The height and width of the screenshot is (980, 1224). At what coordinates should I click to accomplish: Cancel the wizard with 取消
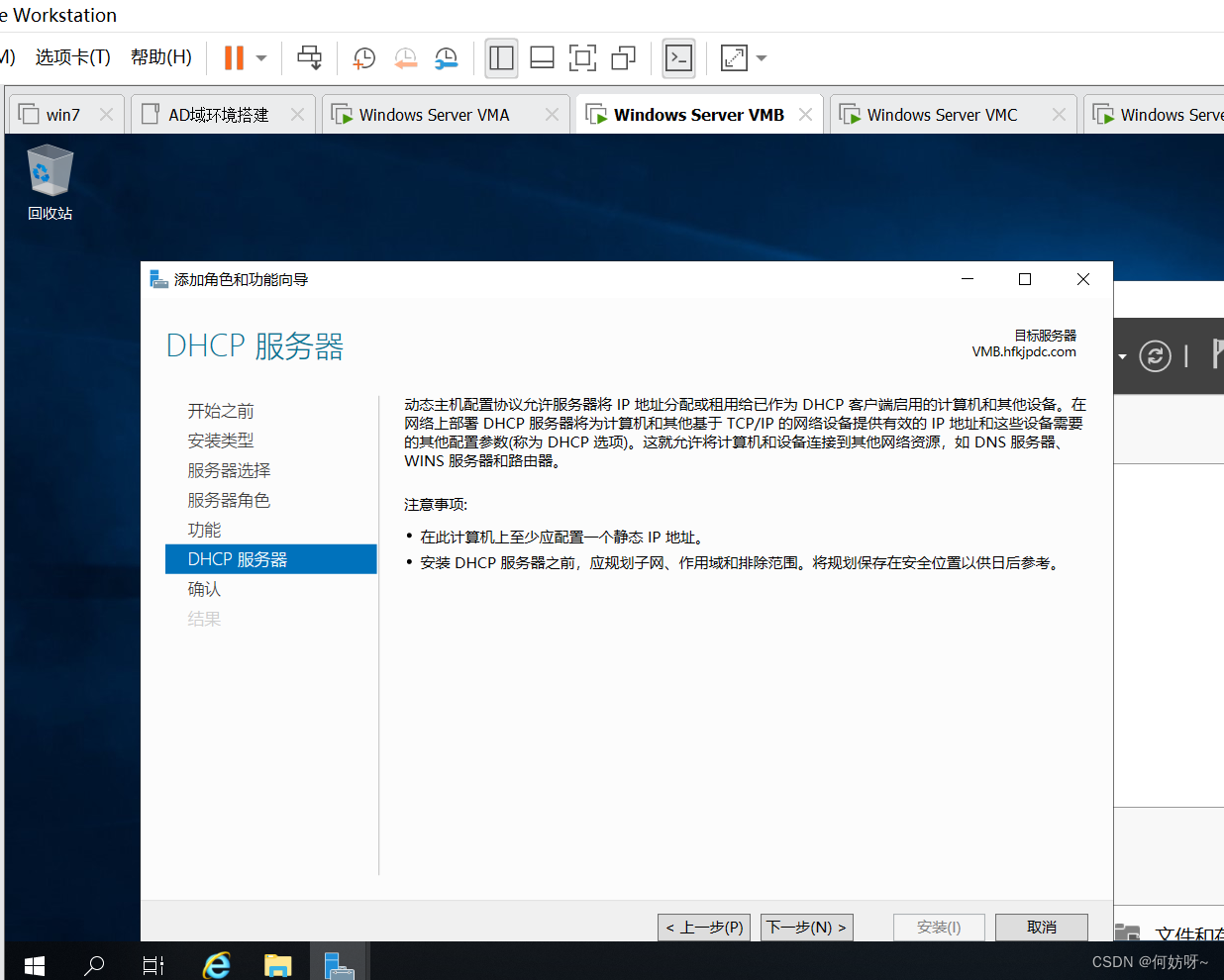[1041, 928]
